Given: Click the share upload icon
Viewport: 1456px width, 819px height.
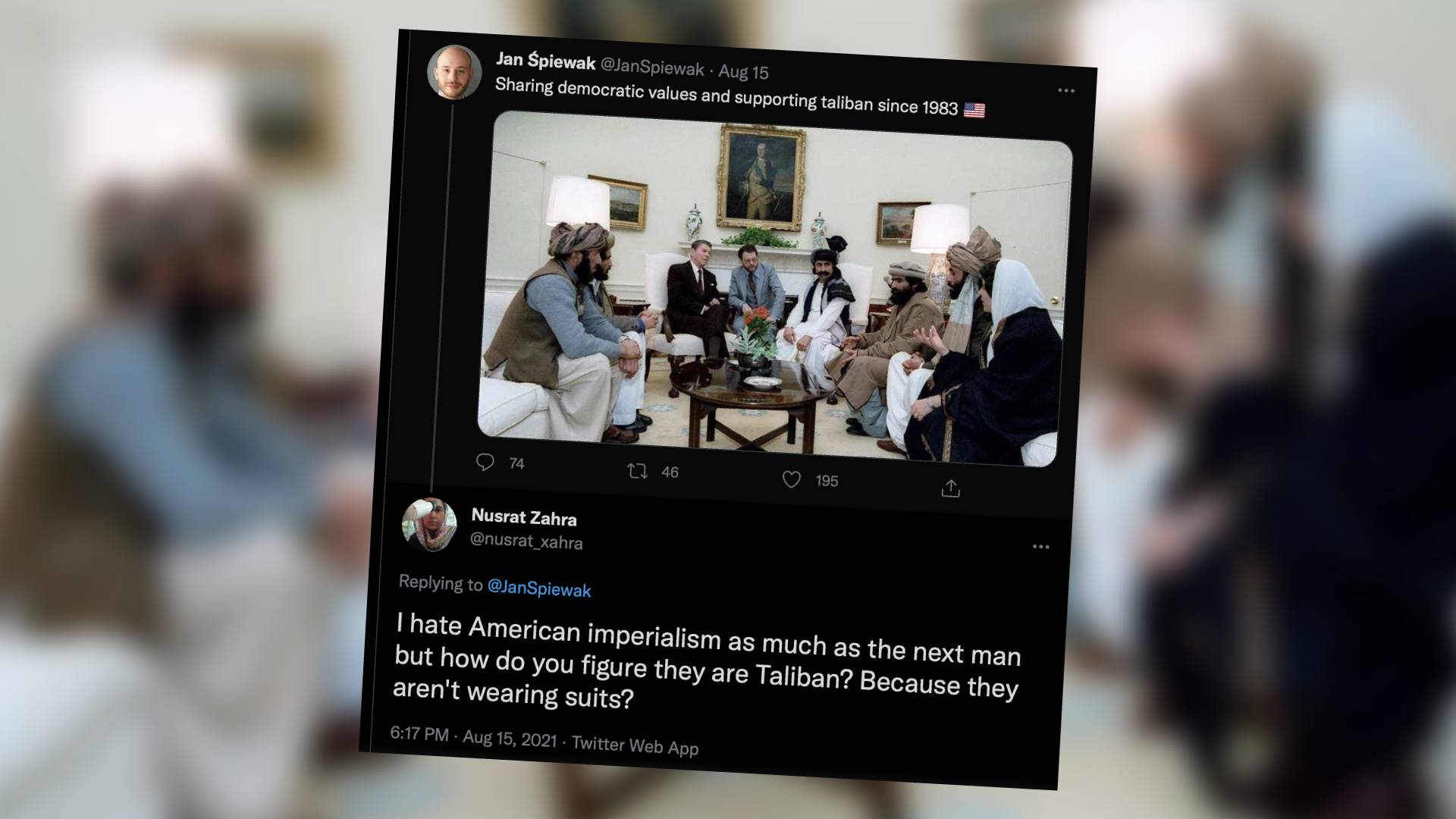Looking at the screenshot, I should (x=950, y=489).
